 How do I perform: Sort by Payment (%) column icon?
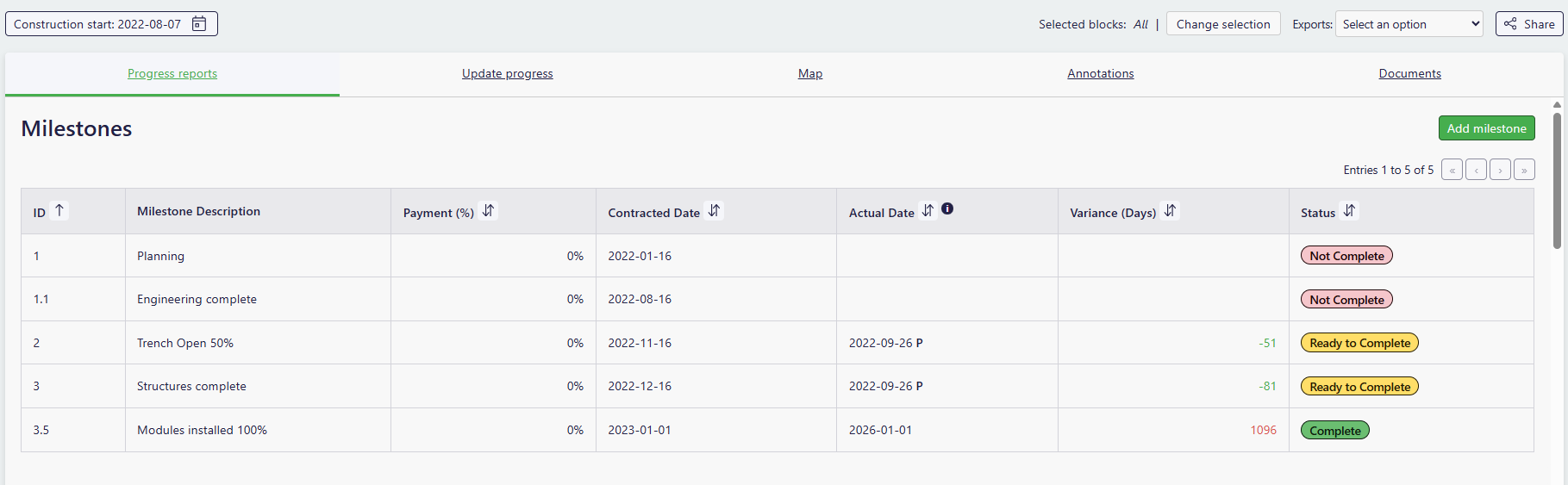point(488,210)
